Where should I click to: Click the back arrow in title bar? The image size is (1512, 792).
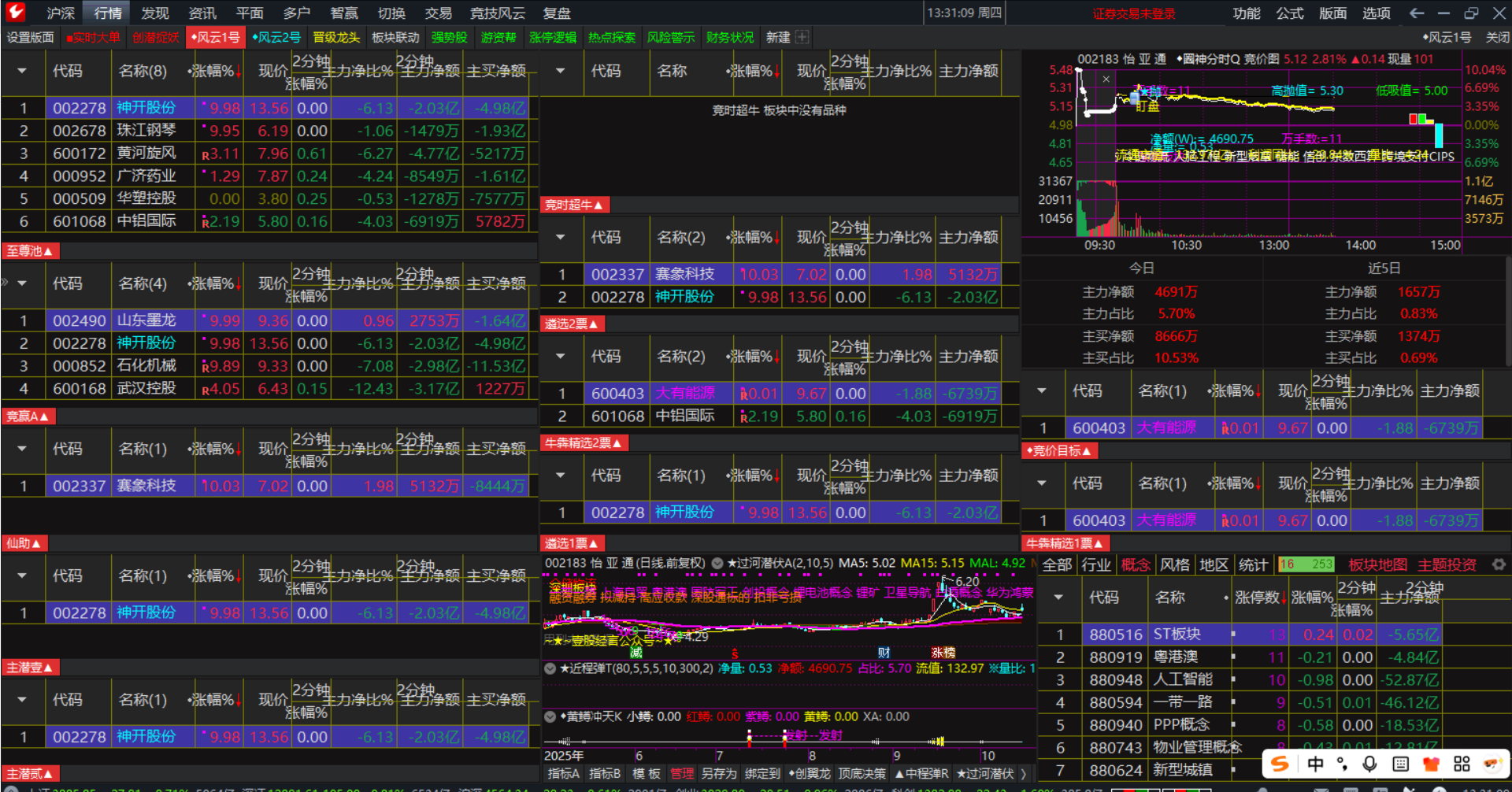pyautogui.click(x=1416, y=13)
